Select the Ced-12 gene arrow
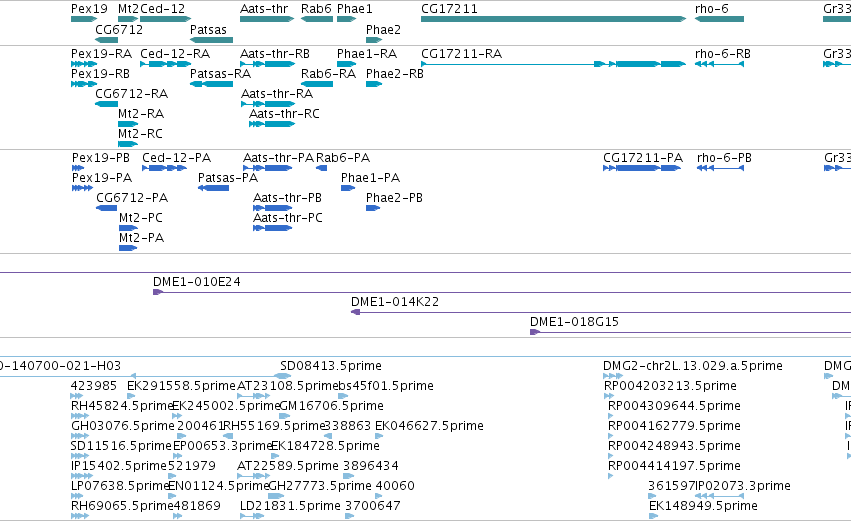The height and width of the screenshot is (521, 851). pos(166,19)
